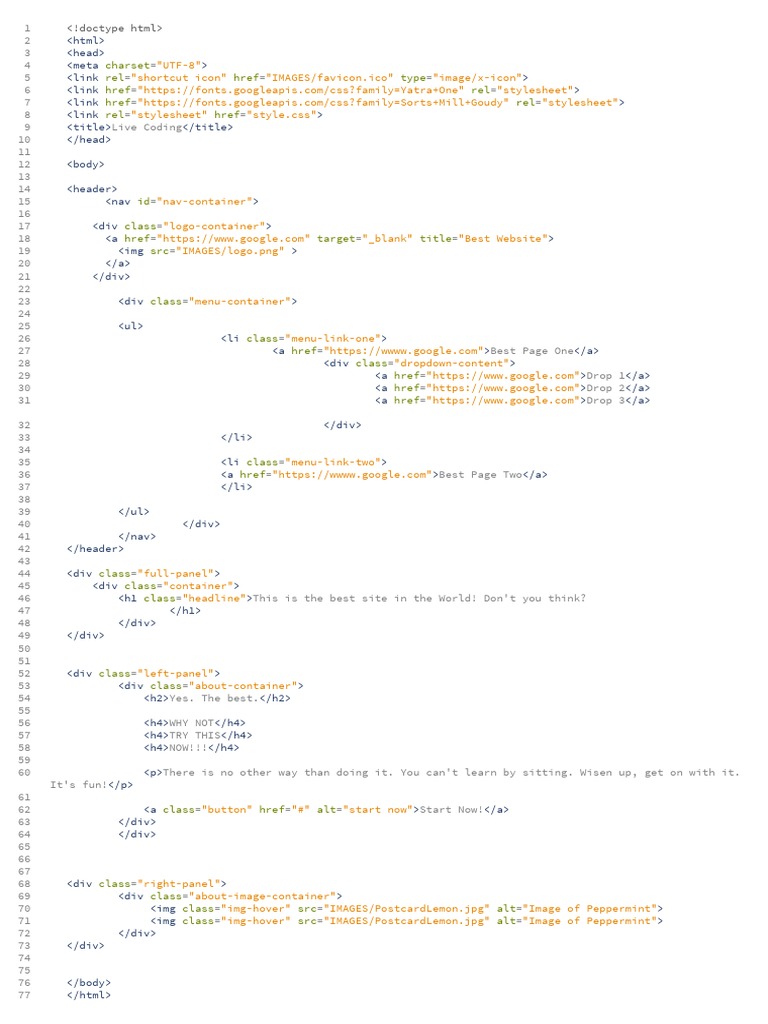Click the Start Now! anchor text
The width and height of the screenshot is (768, 1024).
(x=451, y=810)
